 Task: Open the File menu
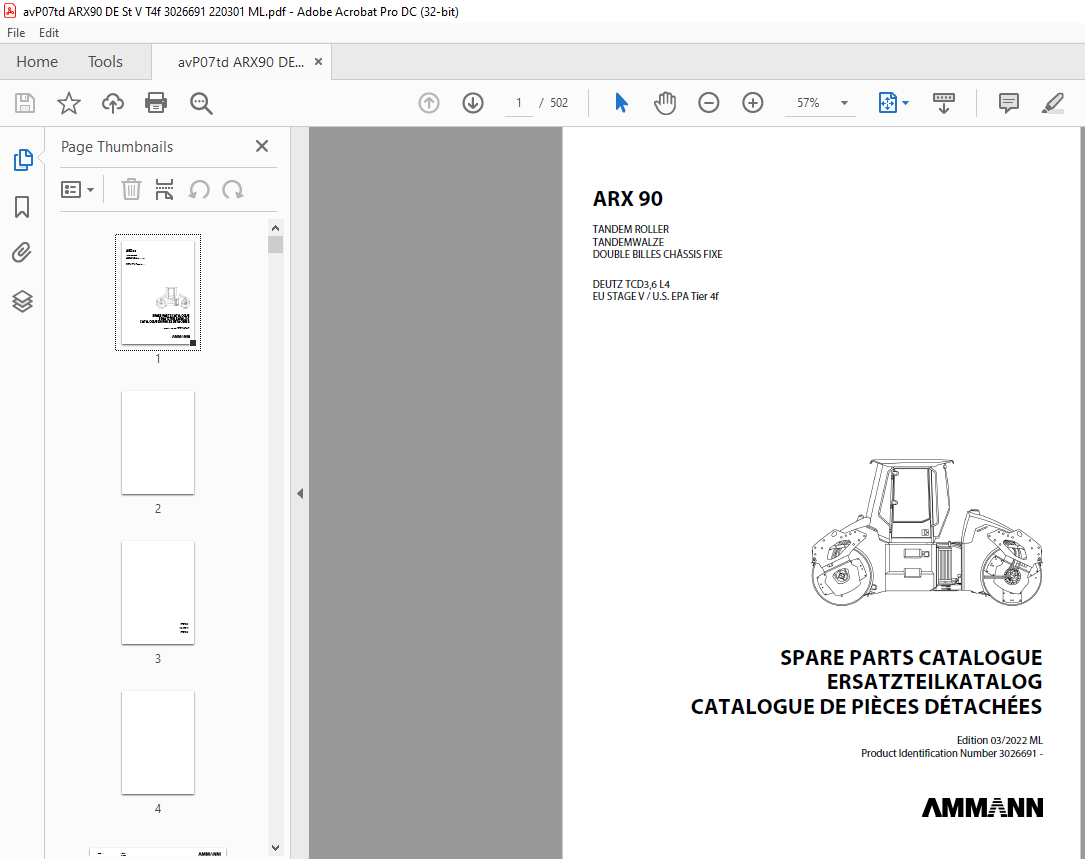pos(16,33)
